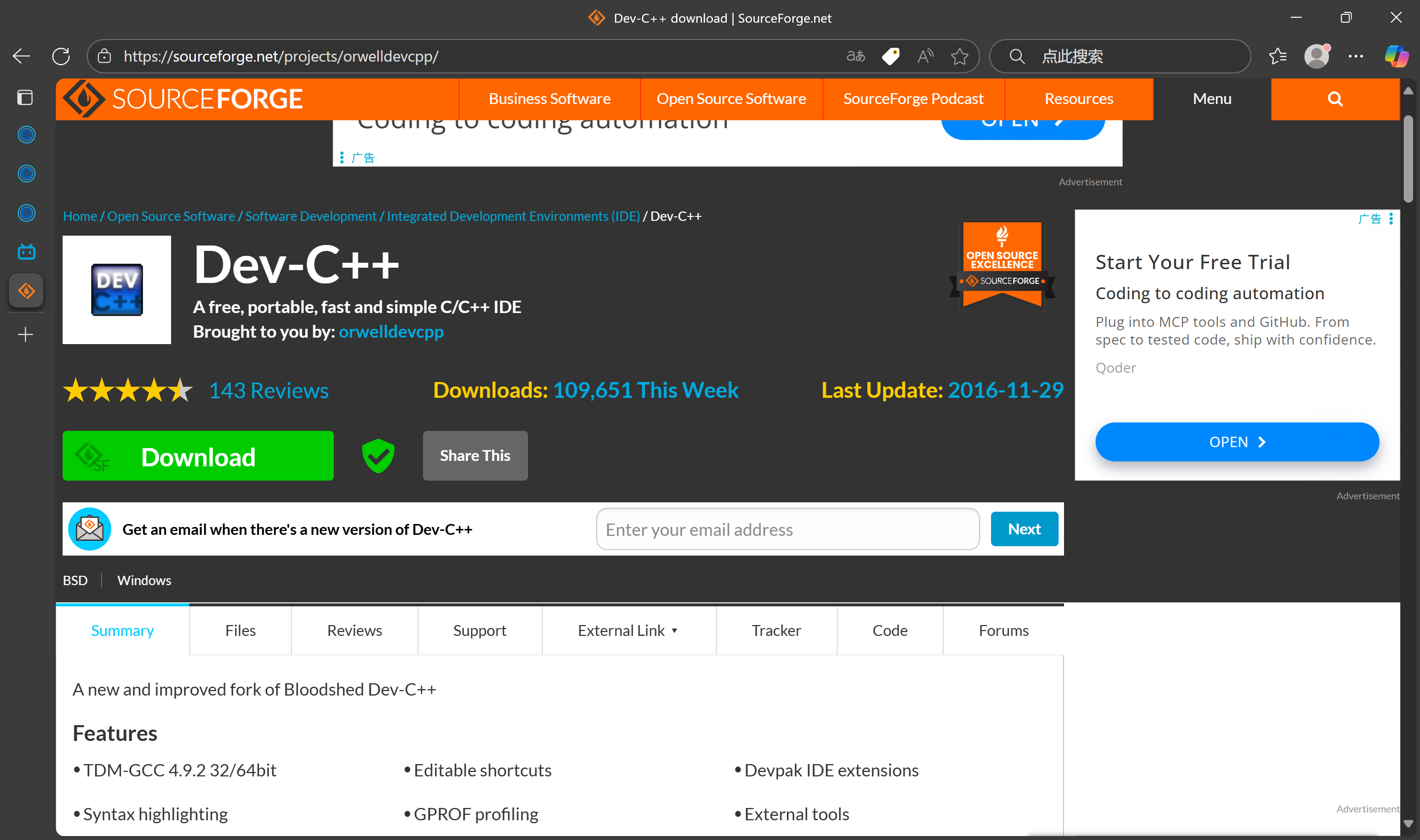Reload the page with the refresh icon
The image size is (1420, 840).
click(x=61, y=56)
